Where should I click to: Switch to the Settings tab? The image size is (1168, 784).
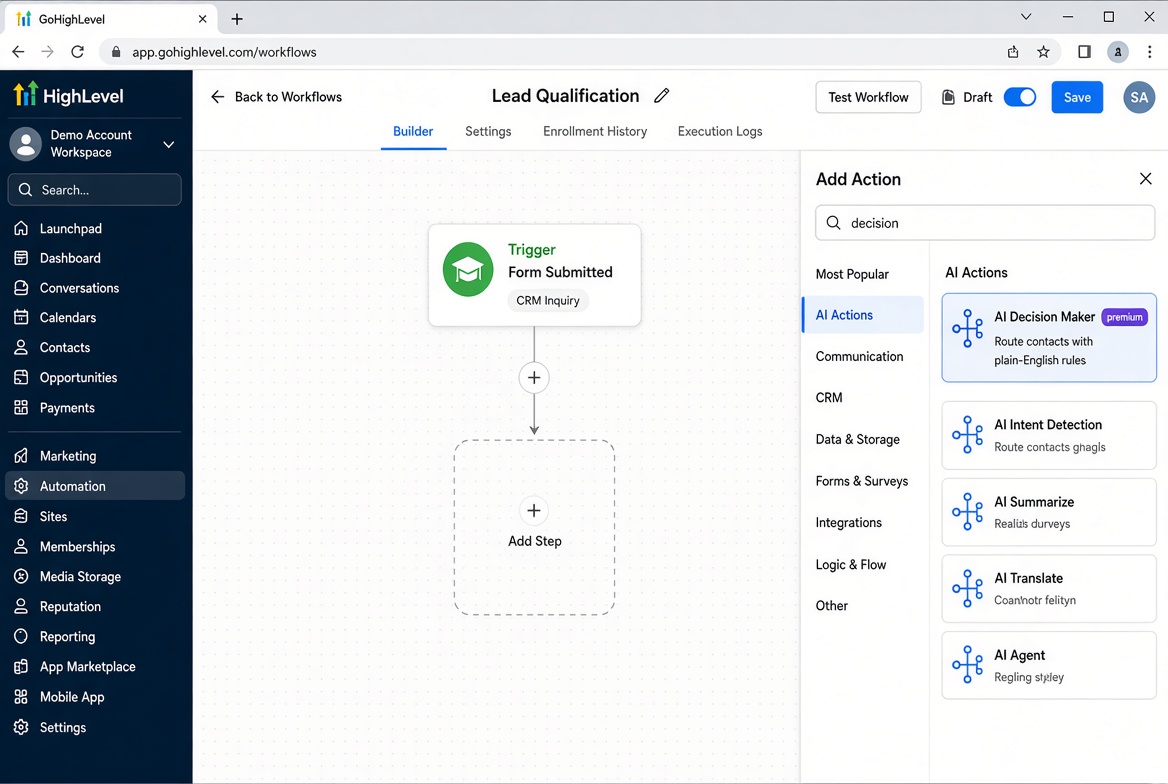(488, 131)
